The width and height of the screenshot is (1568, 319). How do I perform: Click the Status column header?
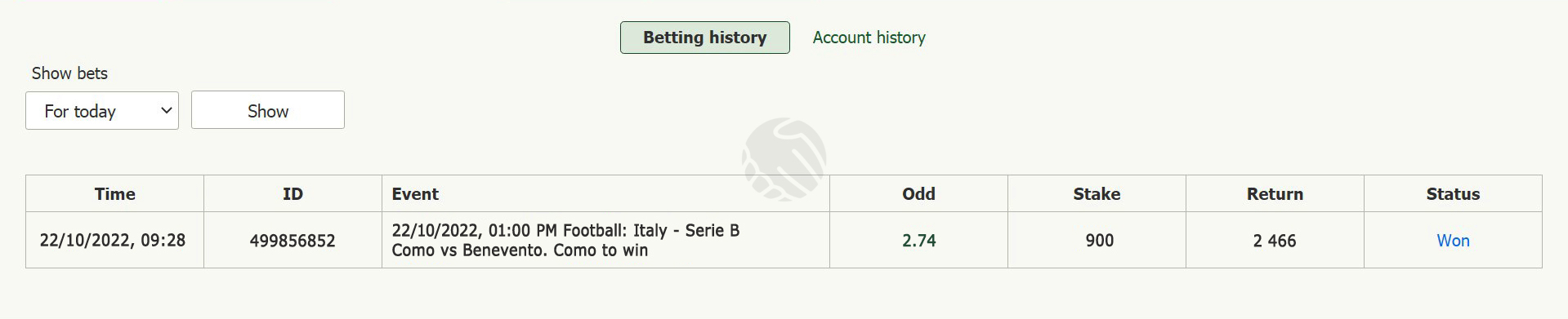point(1453,194)
